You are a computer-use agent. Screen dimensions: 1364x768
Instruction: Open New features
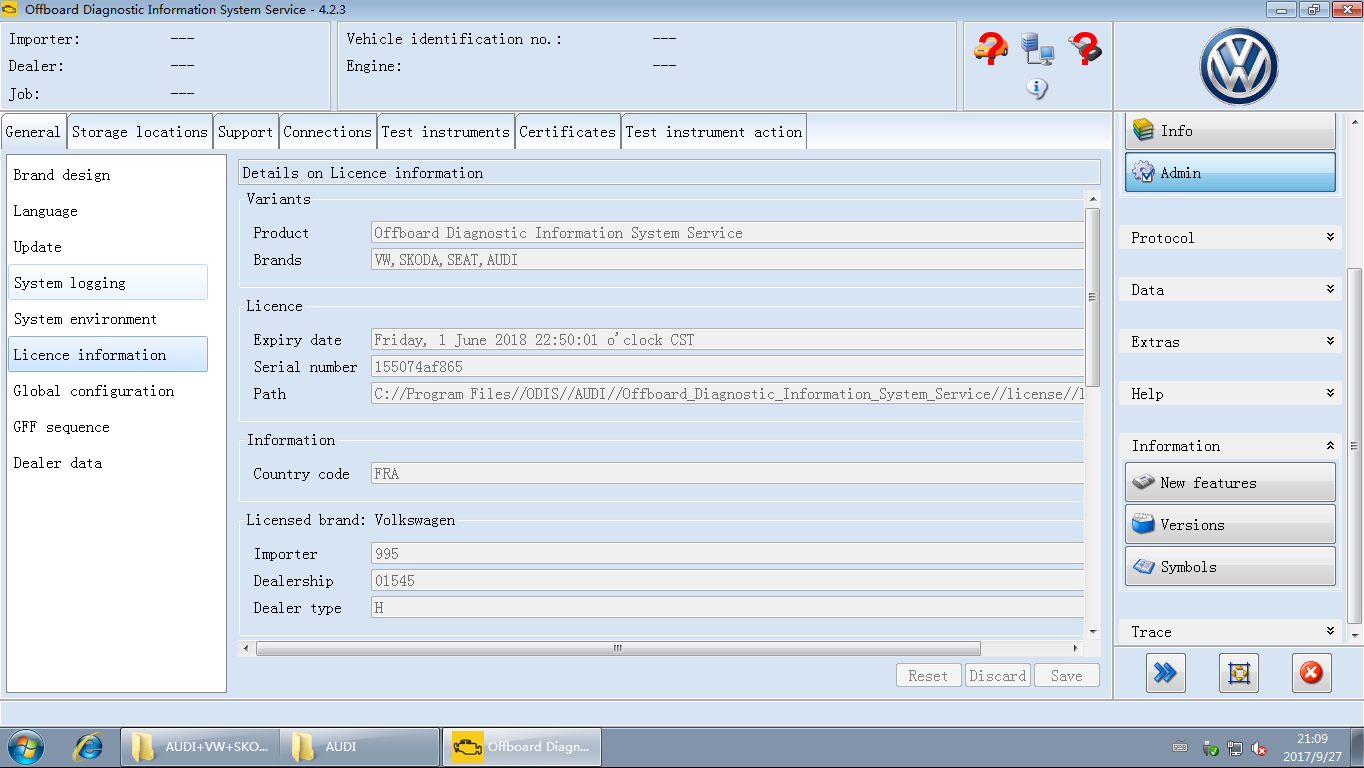click(1230, 482)
